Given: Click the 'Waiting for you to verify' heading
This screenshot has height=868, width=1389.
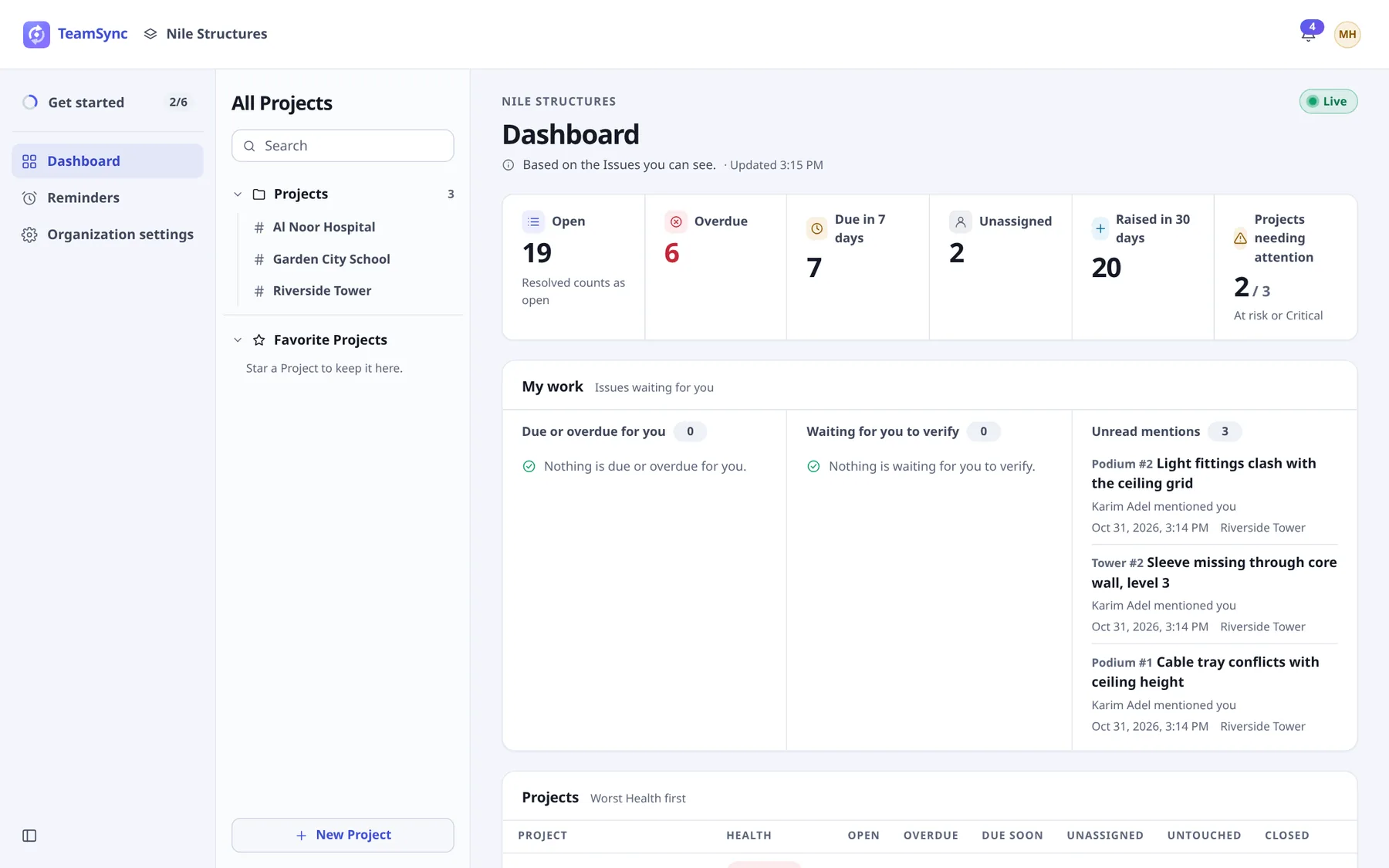Looking at the screenshot, I should (883, 431).
